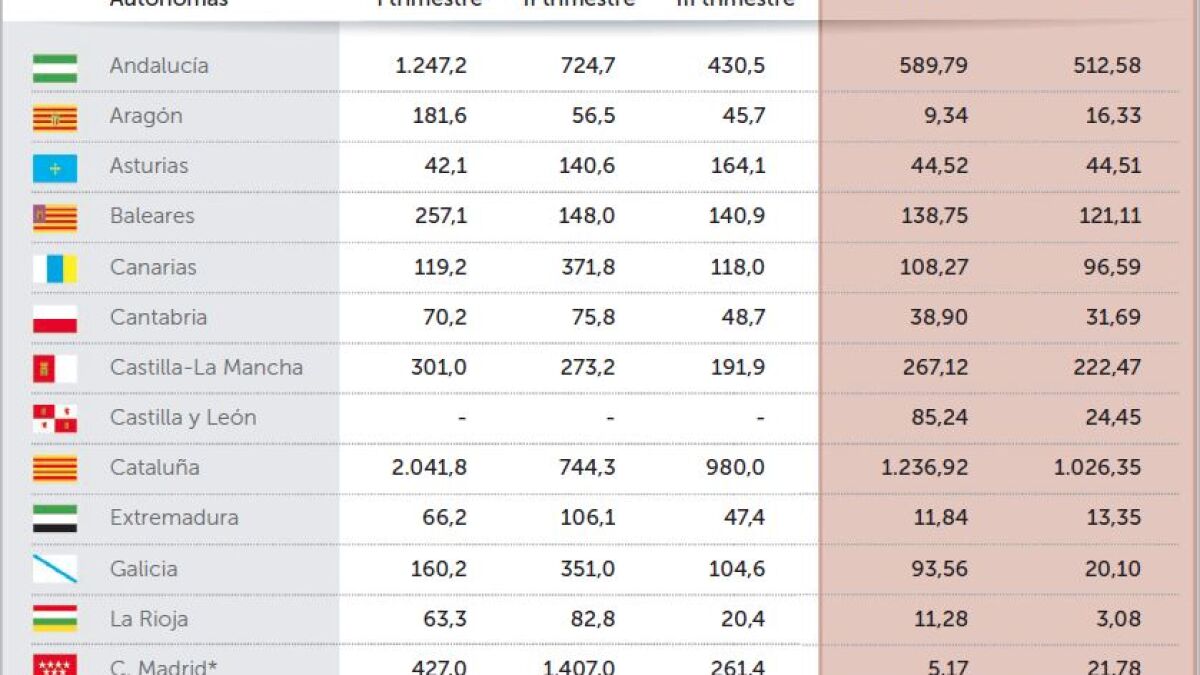Click the Extremadura flag icon
This screenshot has width=1200, height=675.
(x=55, y=520)
